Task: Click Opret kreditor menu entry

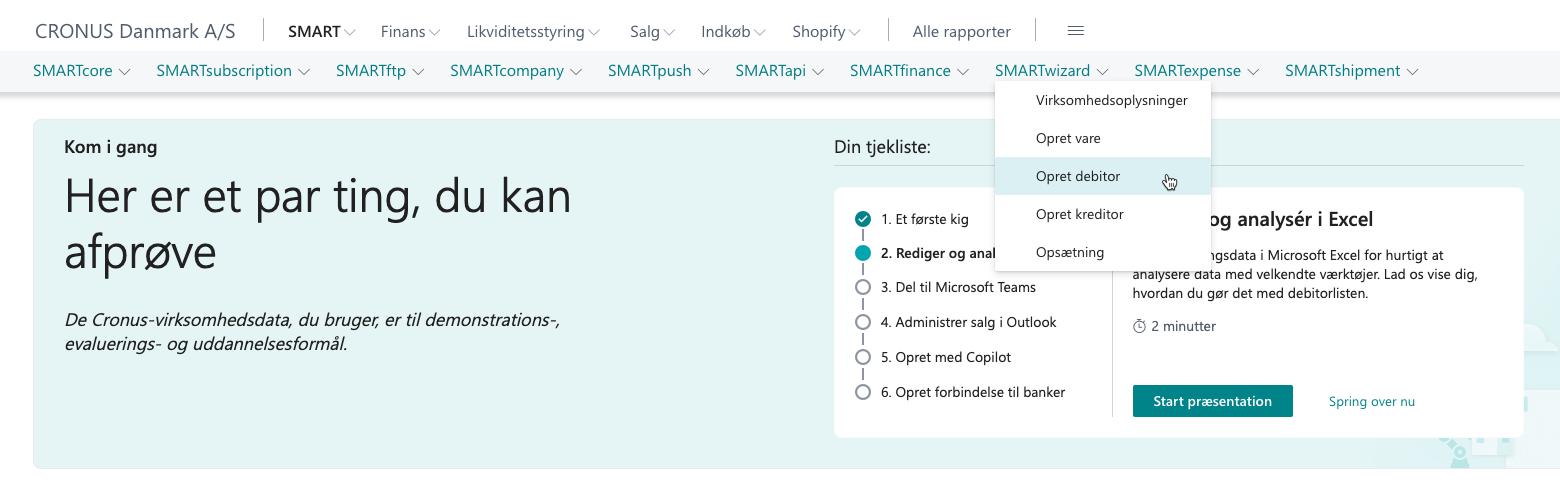Action: pos(1079,214)
